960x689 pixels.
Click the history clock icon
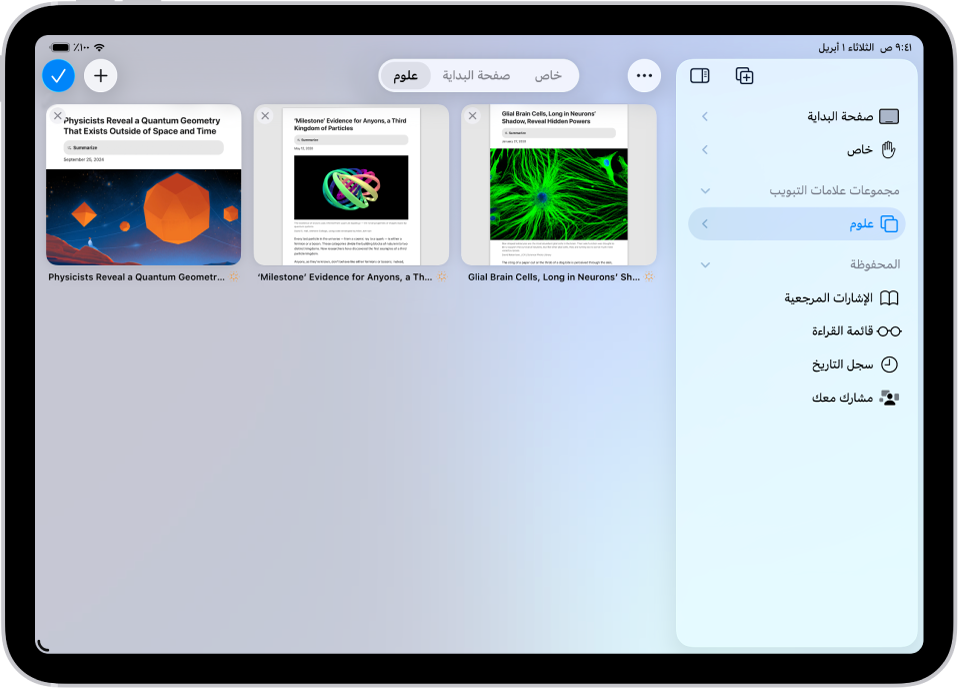point(889,365)
